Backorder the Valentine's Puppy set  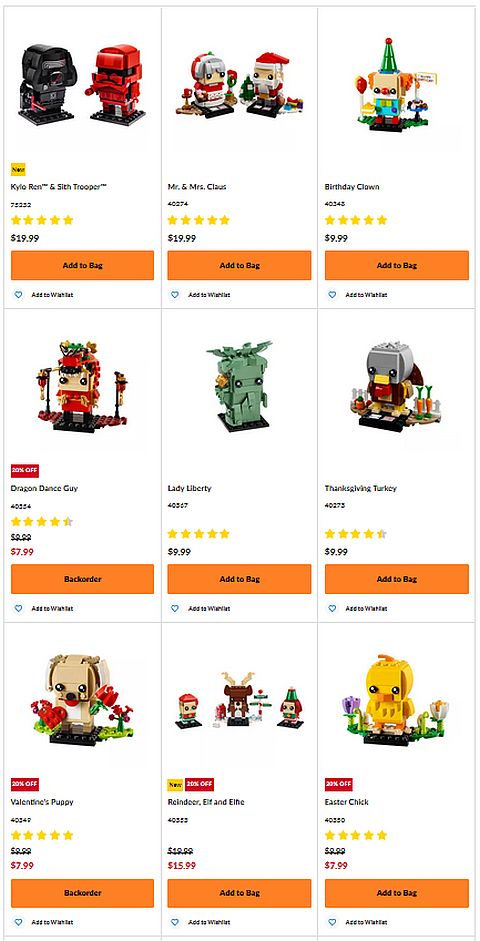[82, 893]
